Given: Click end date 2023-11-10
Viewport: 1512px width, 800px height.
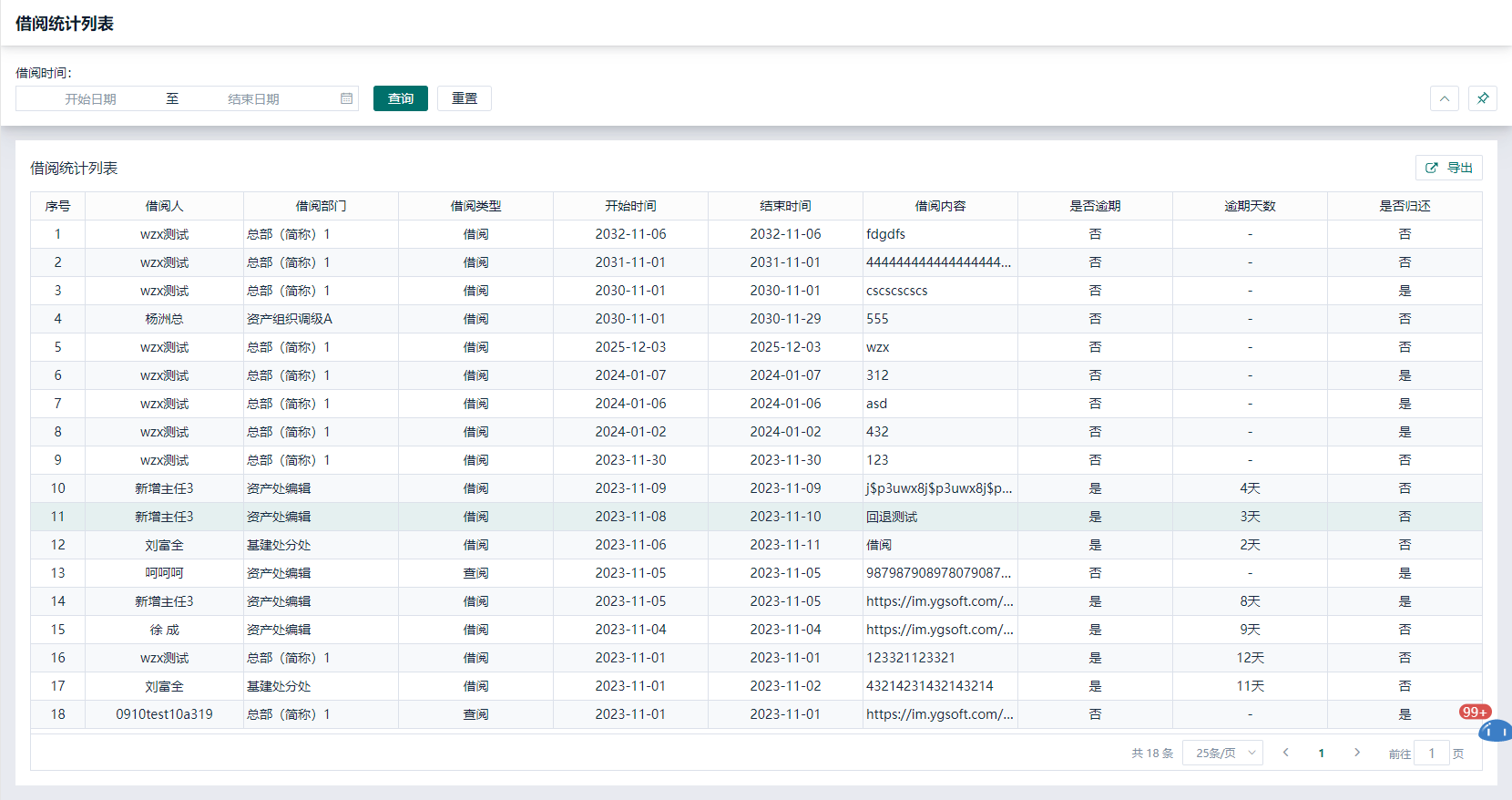Looking at the screenshot, I should (785, 517).
